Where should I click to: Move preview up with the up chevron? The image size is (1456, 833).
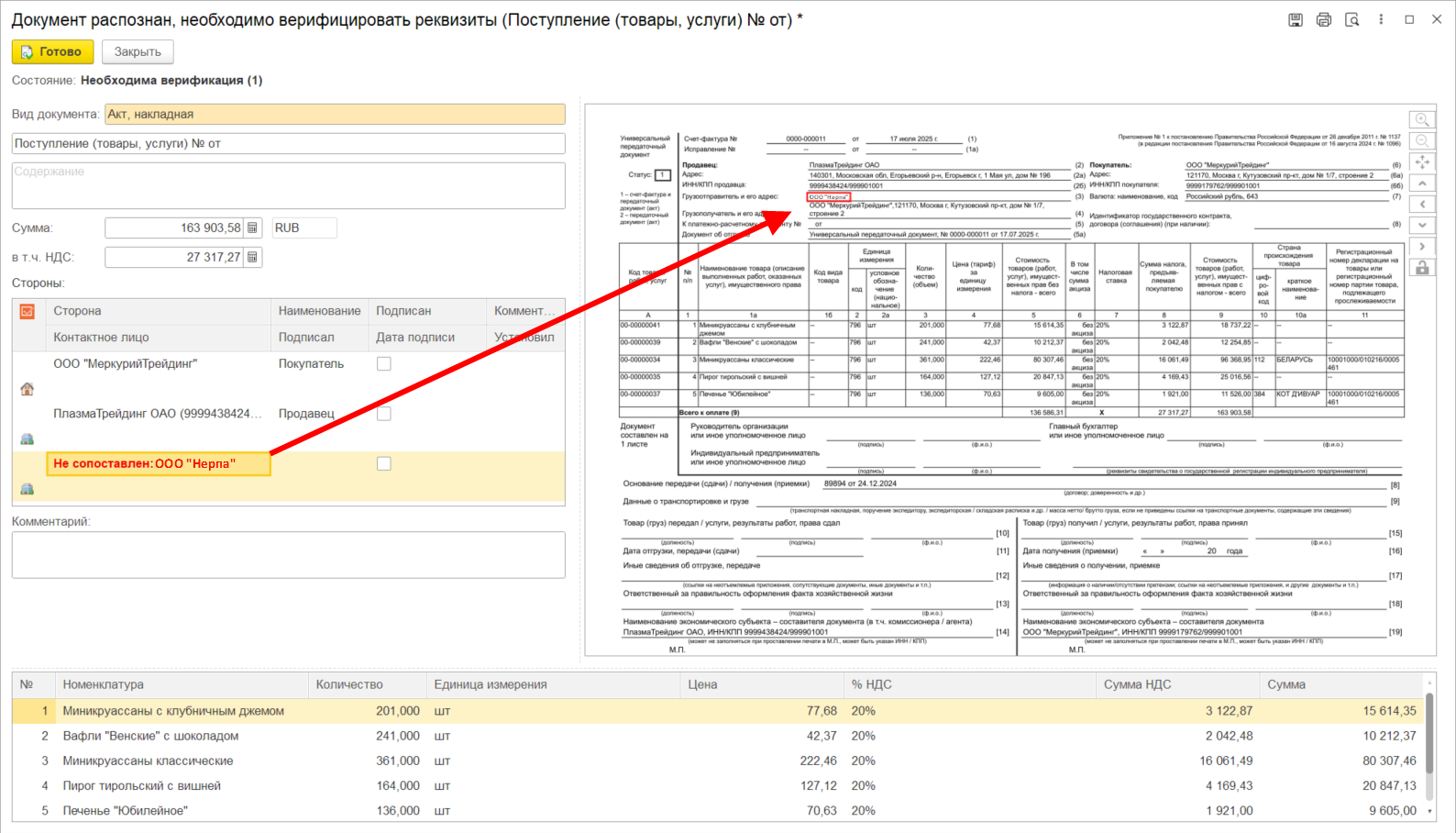[x=1422, y=183]
